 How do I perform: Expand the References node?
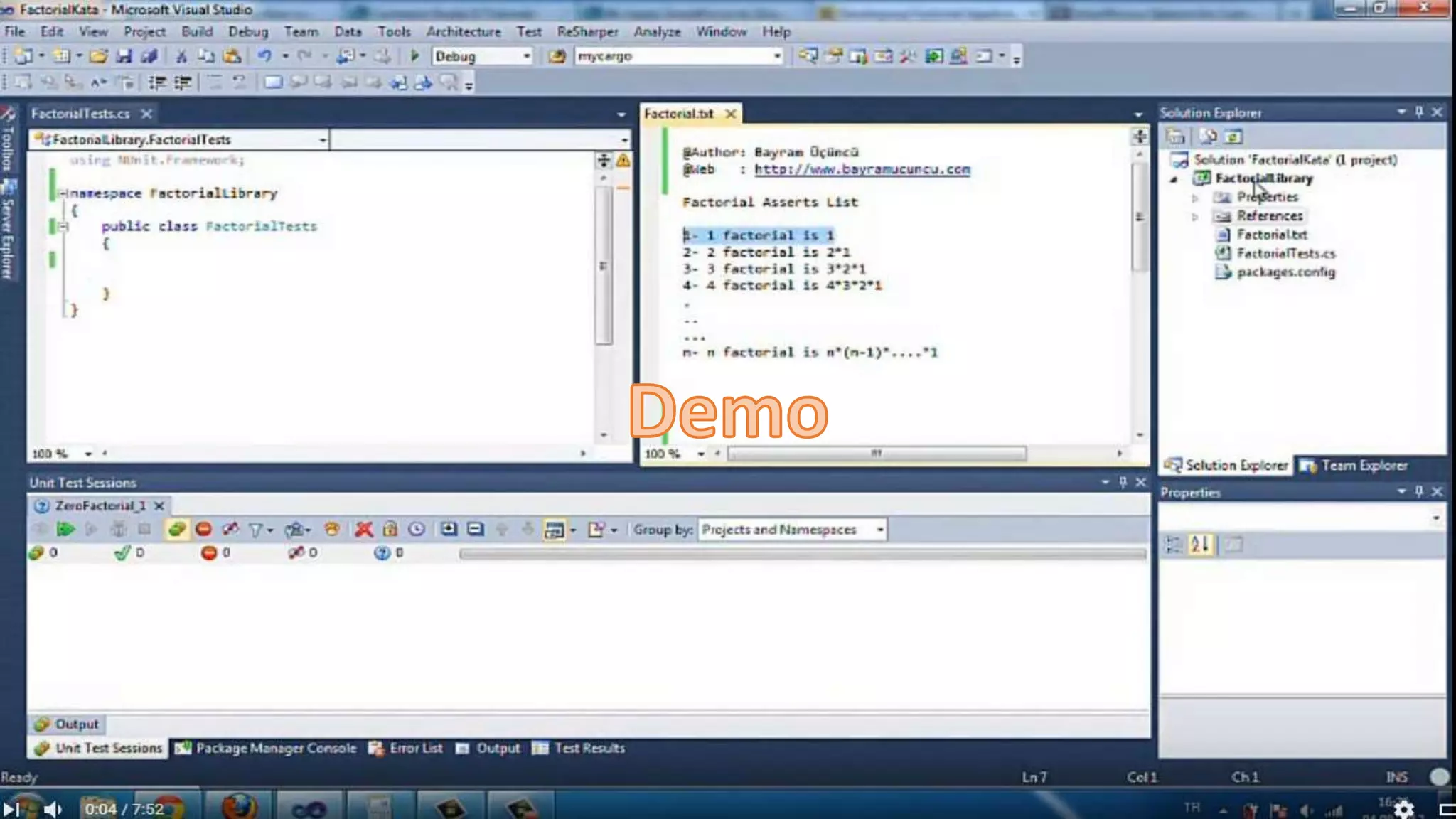pyautogui.click(x=1195, y=216)
